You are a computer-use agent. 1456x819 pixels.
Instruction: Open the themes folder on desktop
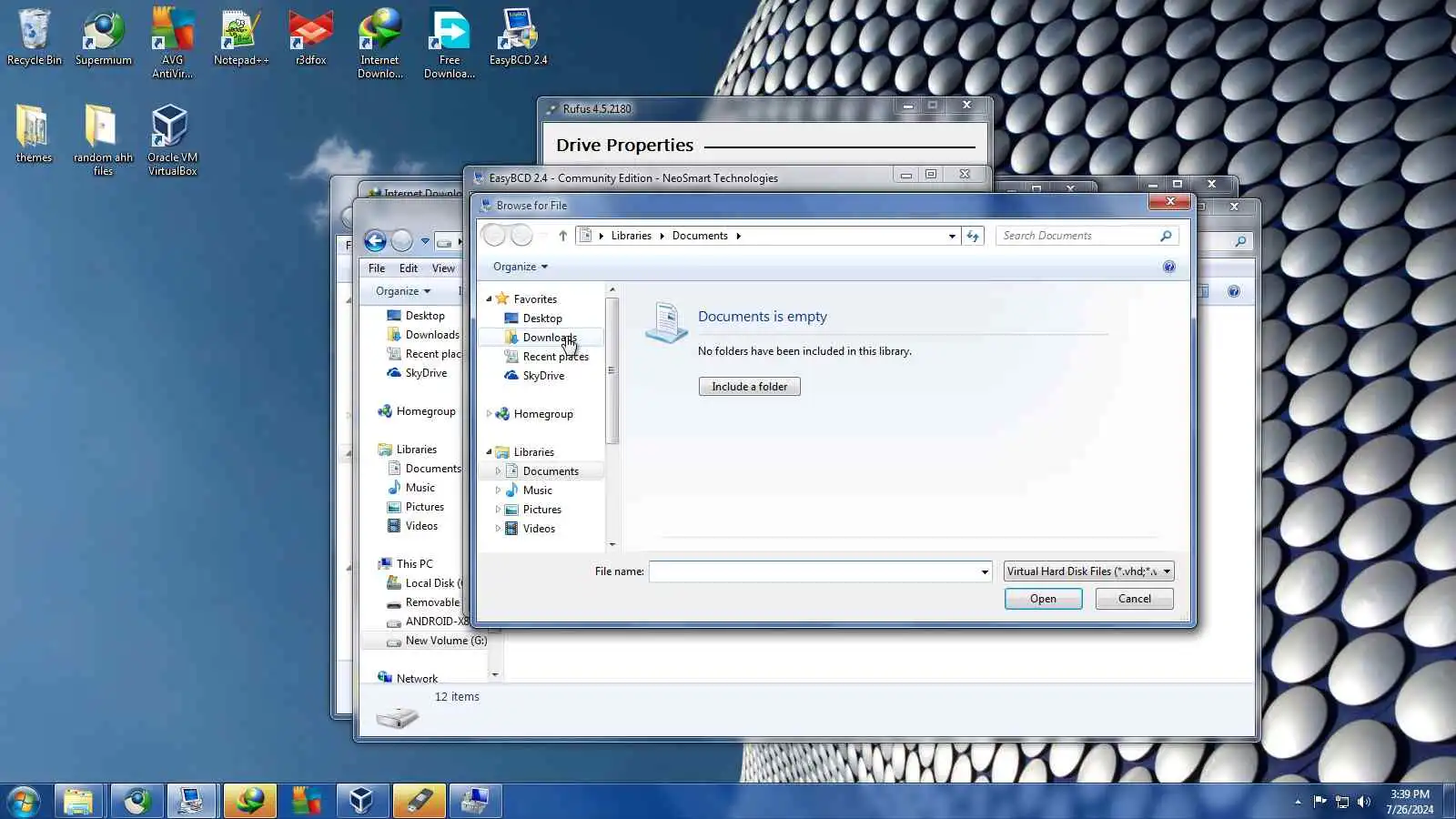[x=35, y=134]
